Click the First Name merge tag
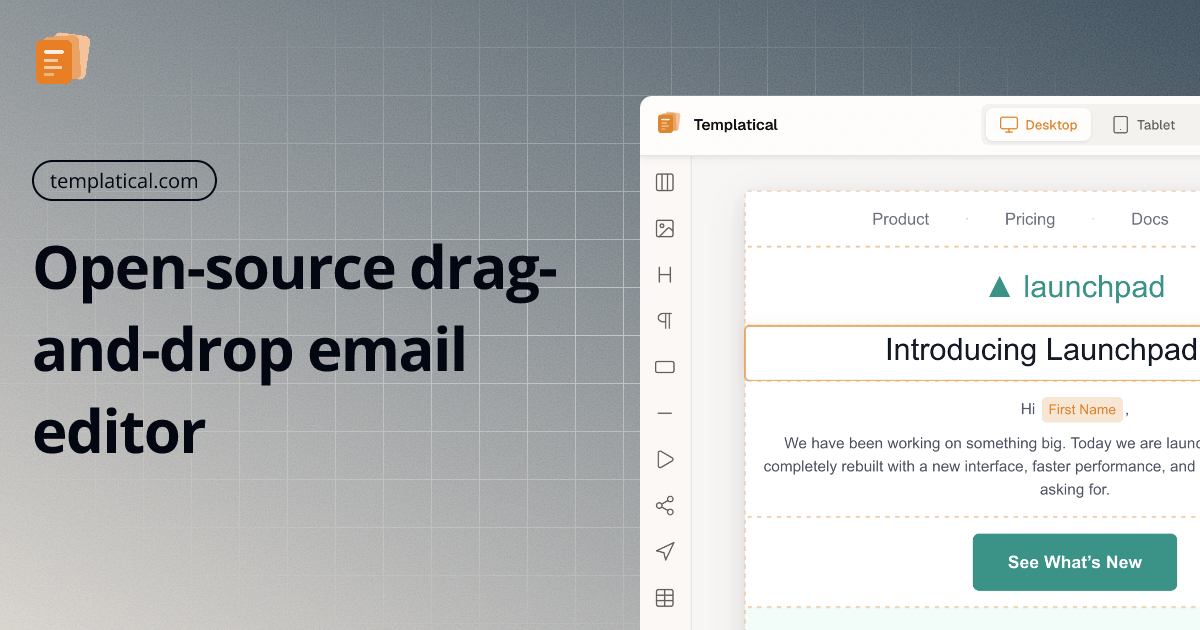The image size is (1200, 630). [1082, 409]
